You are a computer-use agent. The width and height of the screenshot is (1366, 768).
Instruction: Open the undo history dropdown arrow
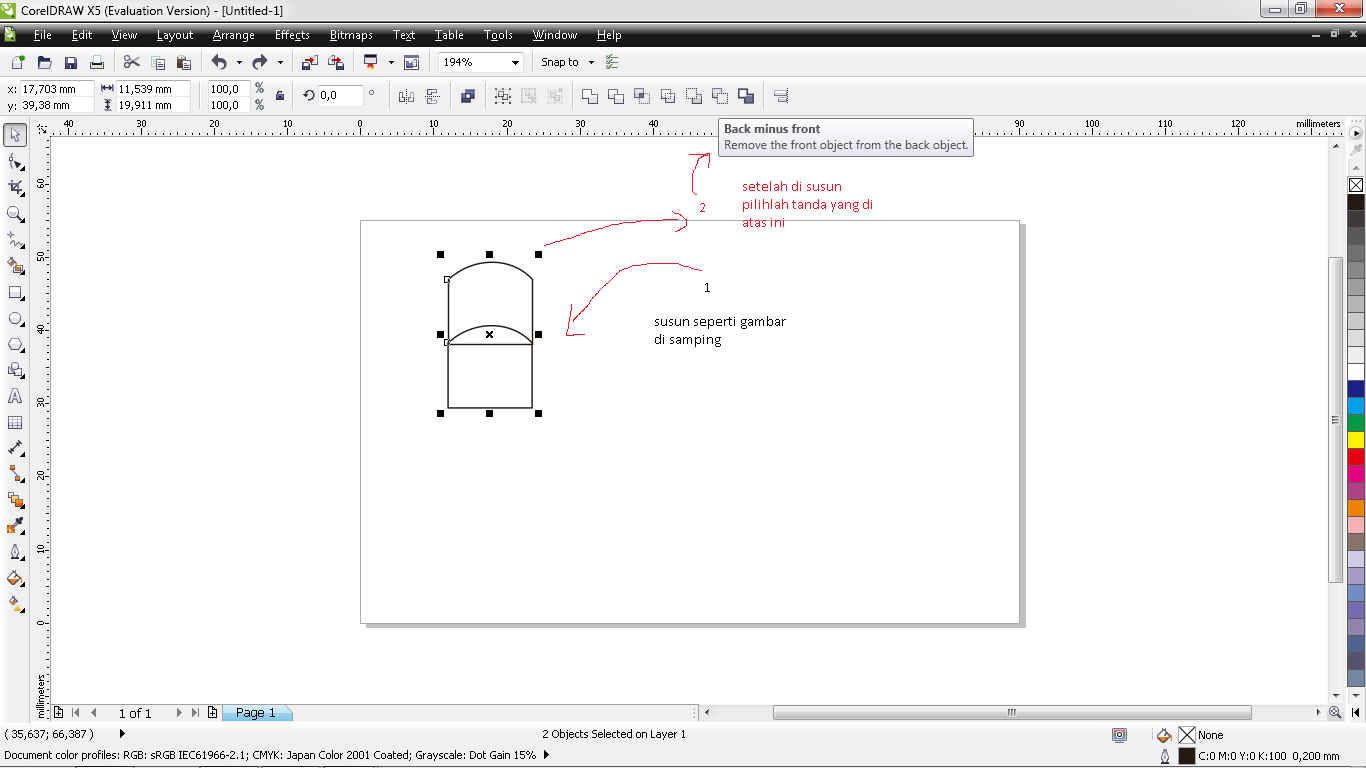(x=239, y=62)
